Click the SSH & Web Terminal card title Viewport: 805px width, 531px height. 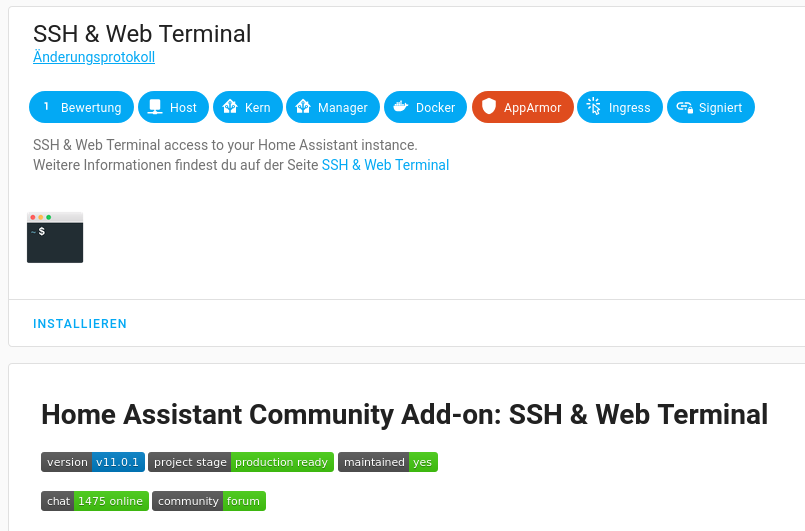(142, 33)
